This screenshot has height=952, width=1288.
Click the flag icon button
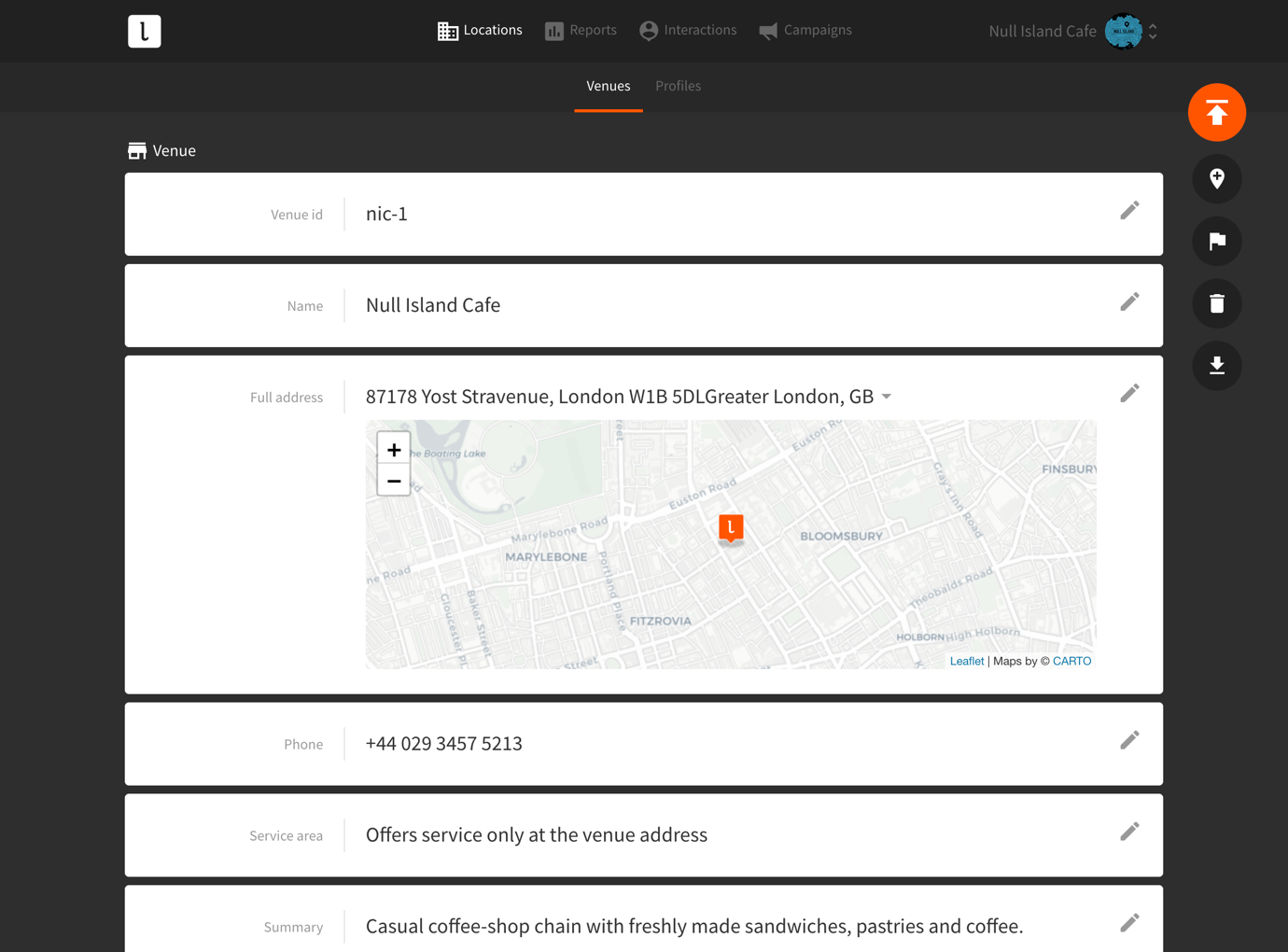(1216, 241)
